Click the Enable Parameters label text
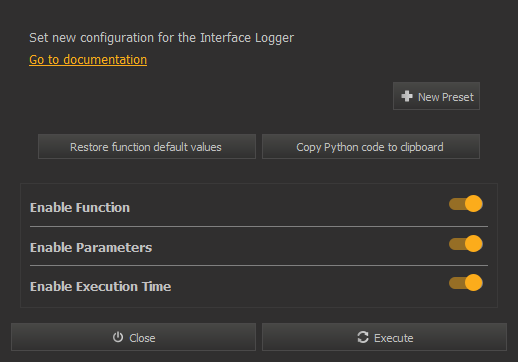The height and width of the screenshot is (362, 518). (x=91, y=247)
